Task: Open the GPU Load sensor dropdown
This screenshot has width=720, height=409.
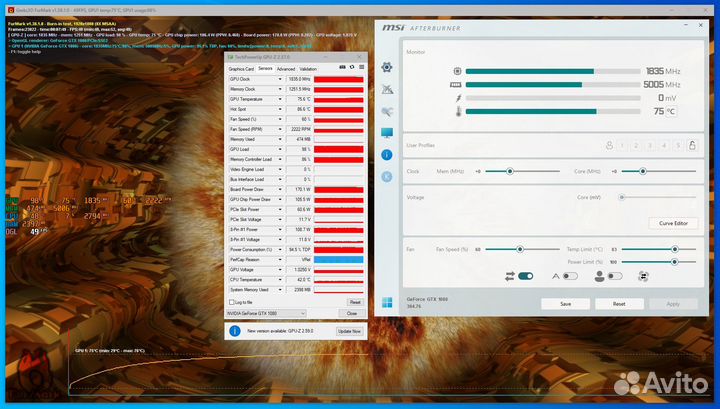Action: [x=280, y=150]
